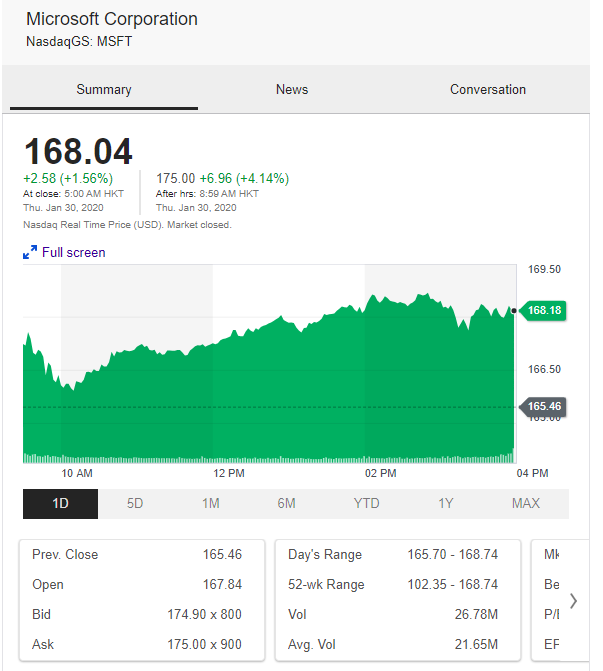Open the Conversation tab
Viewport: 603px width, 671px height.
(x=488, y=89)
